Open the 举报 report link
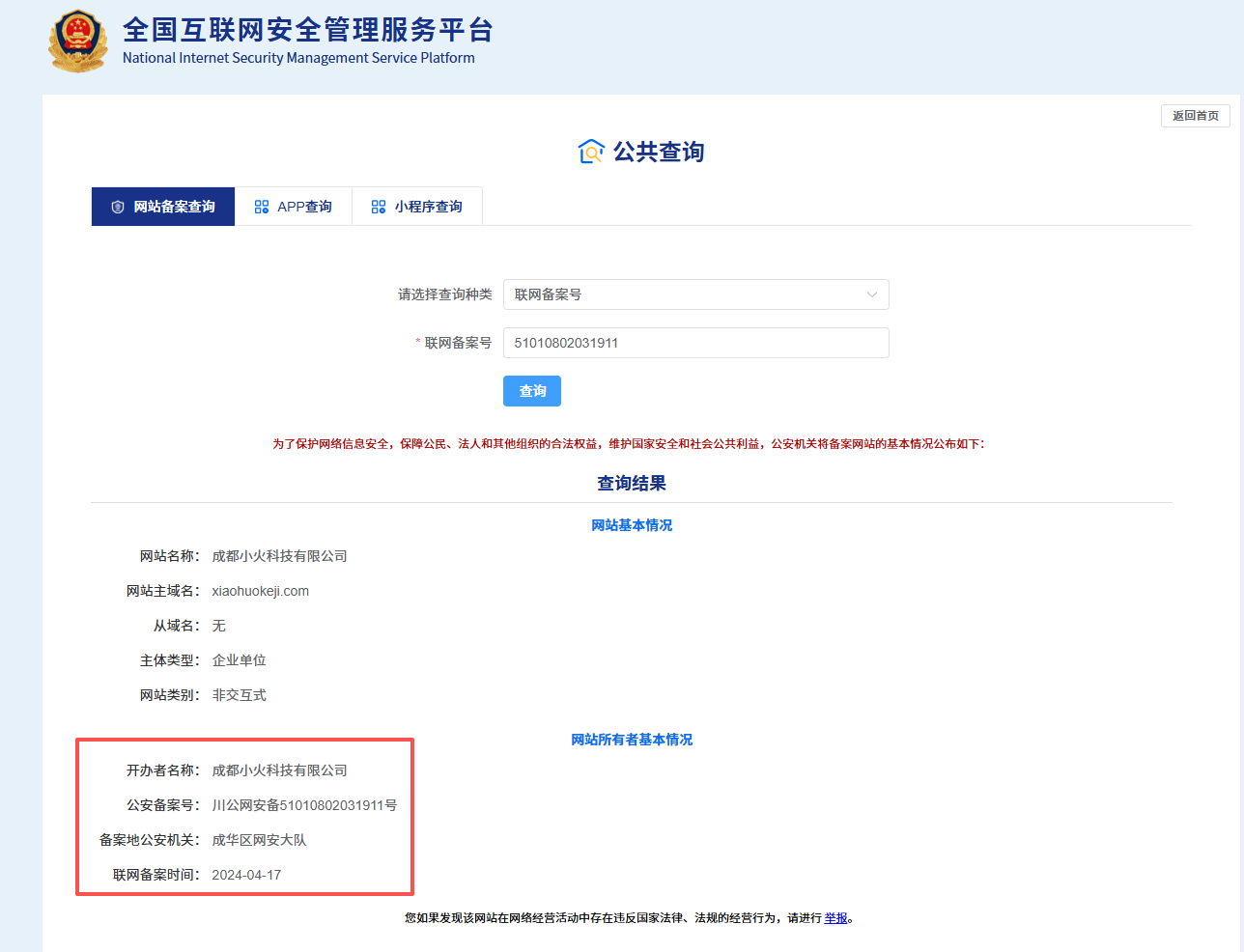Viewport: 1244px width, 952px height. pos(835,918)
